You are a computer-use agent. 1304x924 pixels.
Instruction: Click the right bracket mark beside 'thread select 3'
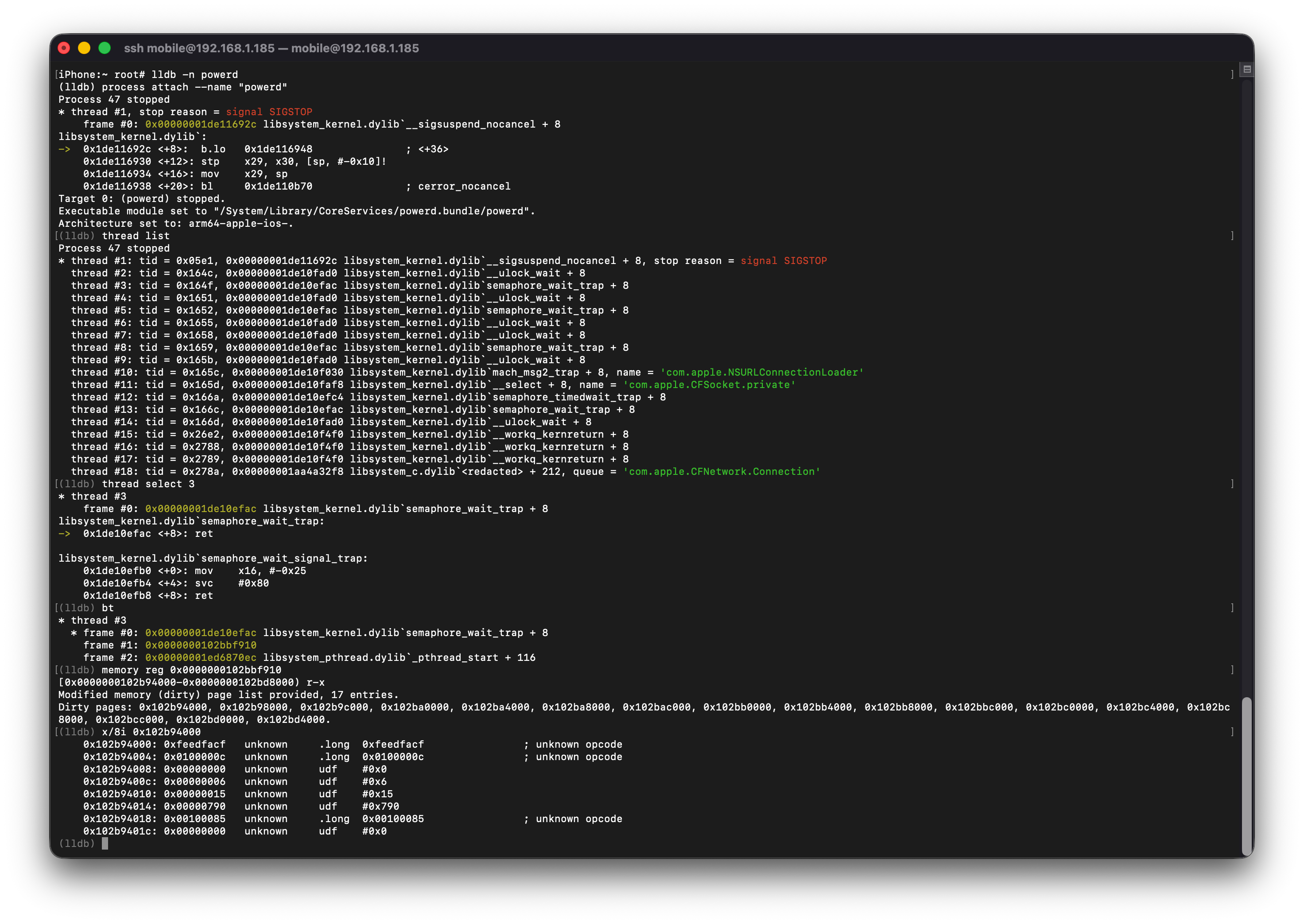(x=1232, y=484)
